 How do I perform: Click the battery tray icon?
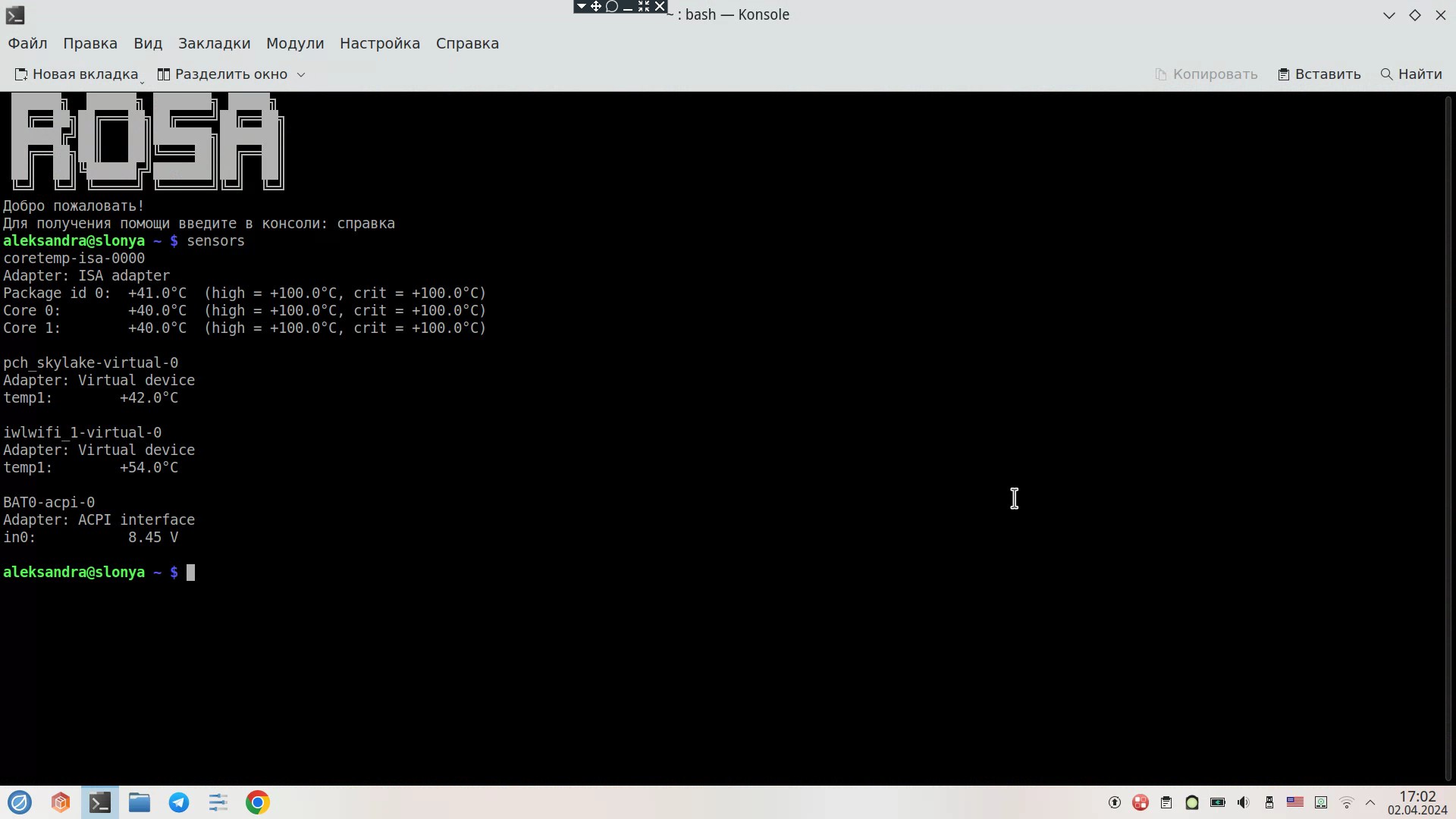(x=1217, y=802)
